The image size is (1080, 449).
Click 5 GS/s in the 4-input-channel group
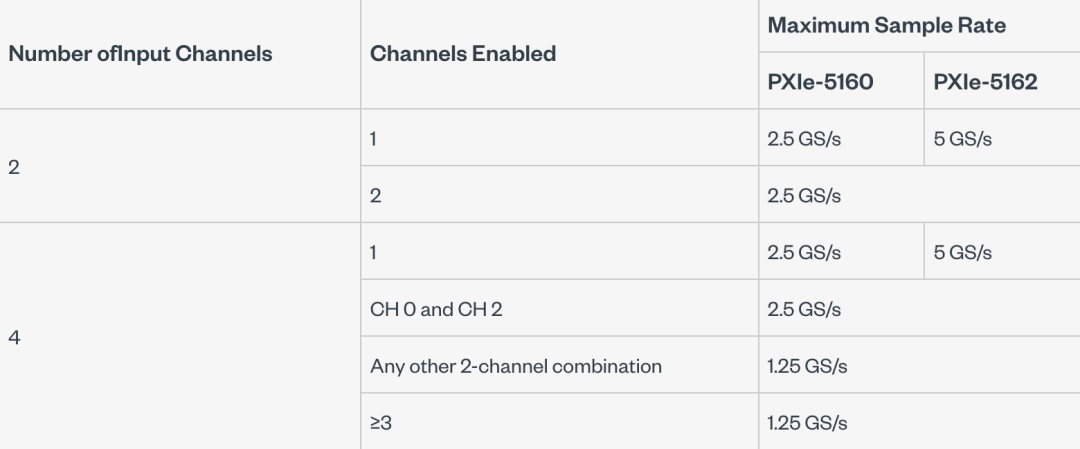[x=962, y=253]
